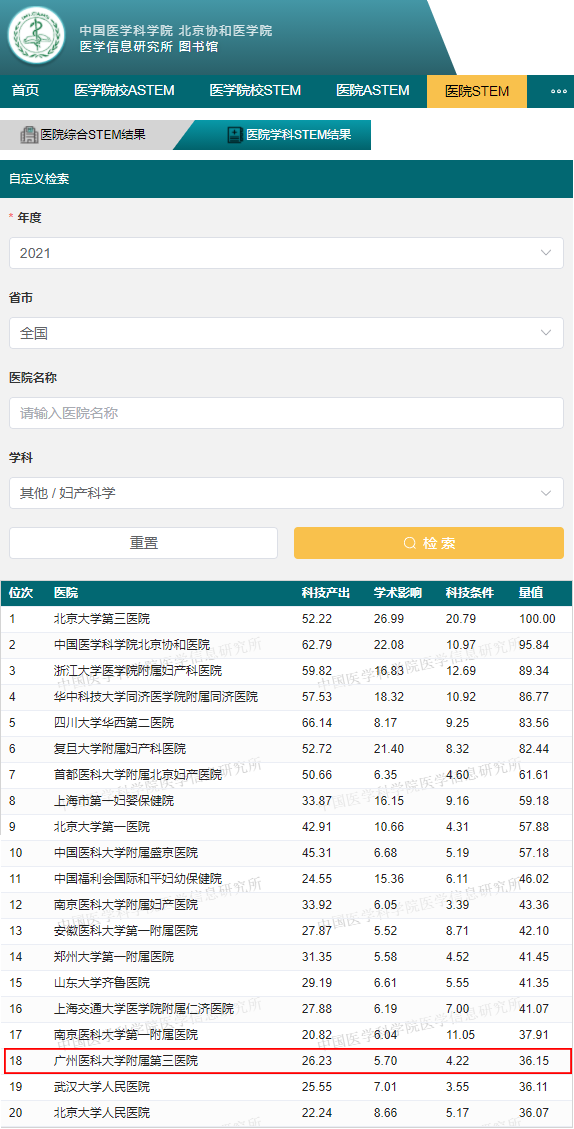The width and height of the screenshot is (574, 1129).
Task: Select the 医院ASTEM tab
Action: click(373, 91)
